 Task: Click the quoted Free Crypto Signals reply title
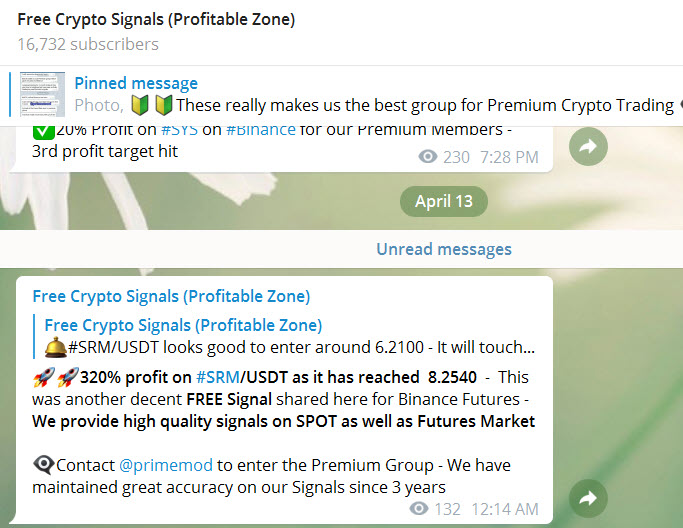click(x=183, y=325)
